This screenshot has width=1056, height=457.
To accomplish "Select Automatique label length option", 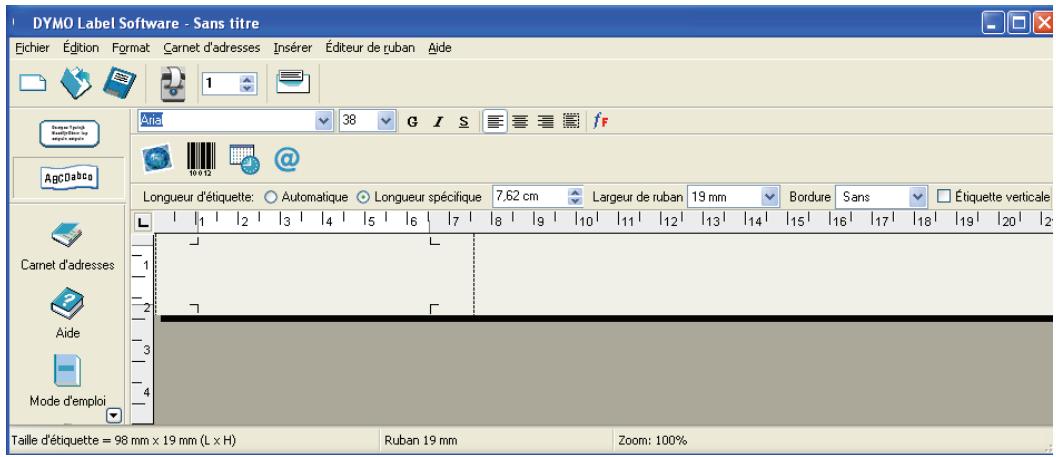I will point(271,197).
